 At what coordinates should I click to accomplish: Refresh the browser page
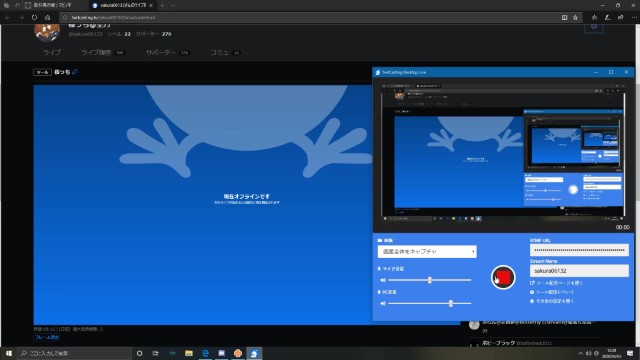coord(34,18)
